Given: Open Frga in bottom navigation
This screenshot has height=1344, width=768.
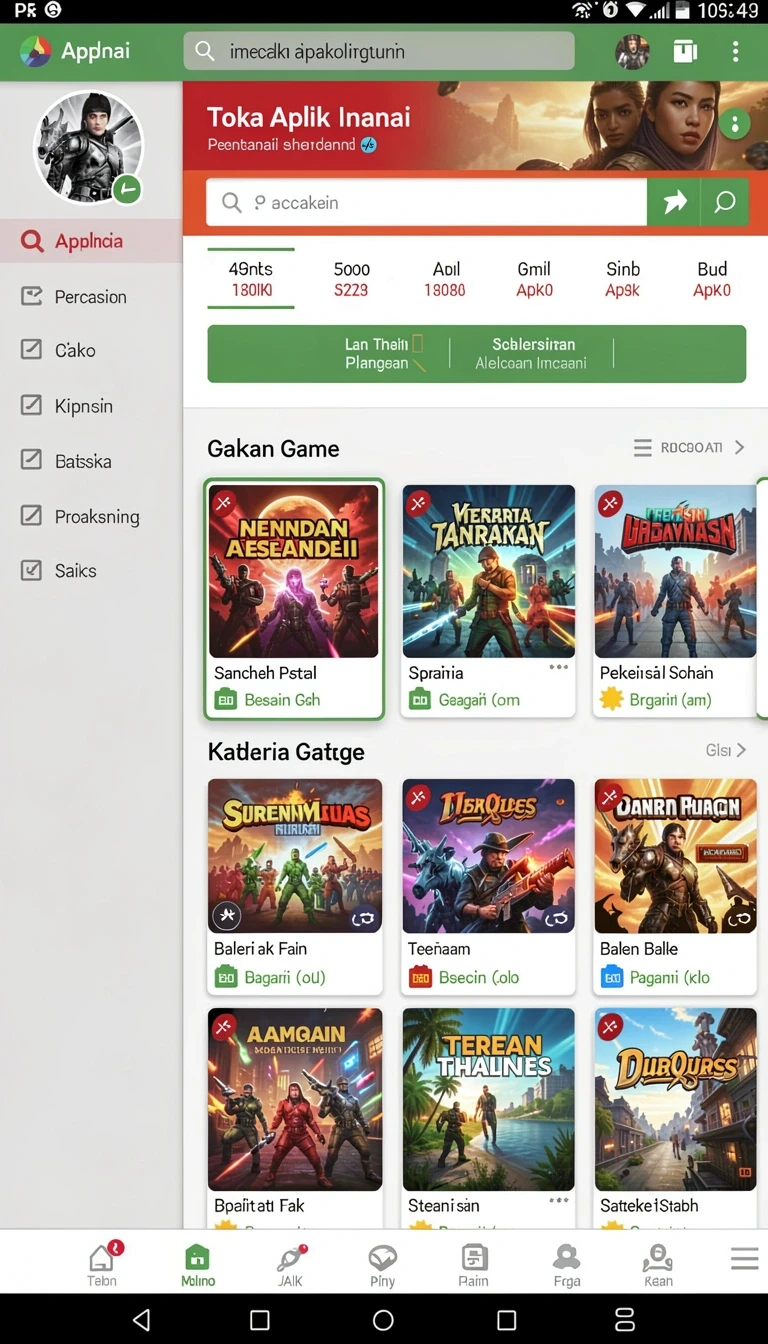Looking at the screenshot, I should [x=566, y=1264].
